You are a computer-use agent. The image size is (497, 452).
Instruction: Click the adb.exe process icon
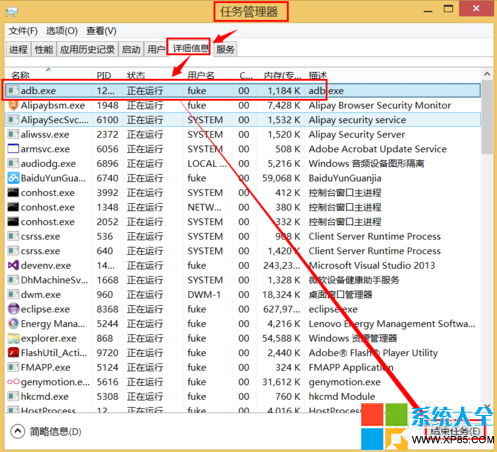coord(13,90)
